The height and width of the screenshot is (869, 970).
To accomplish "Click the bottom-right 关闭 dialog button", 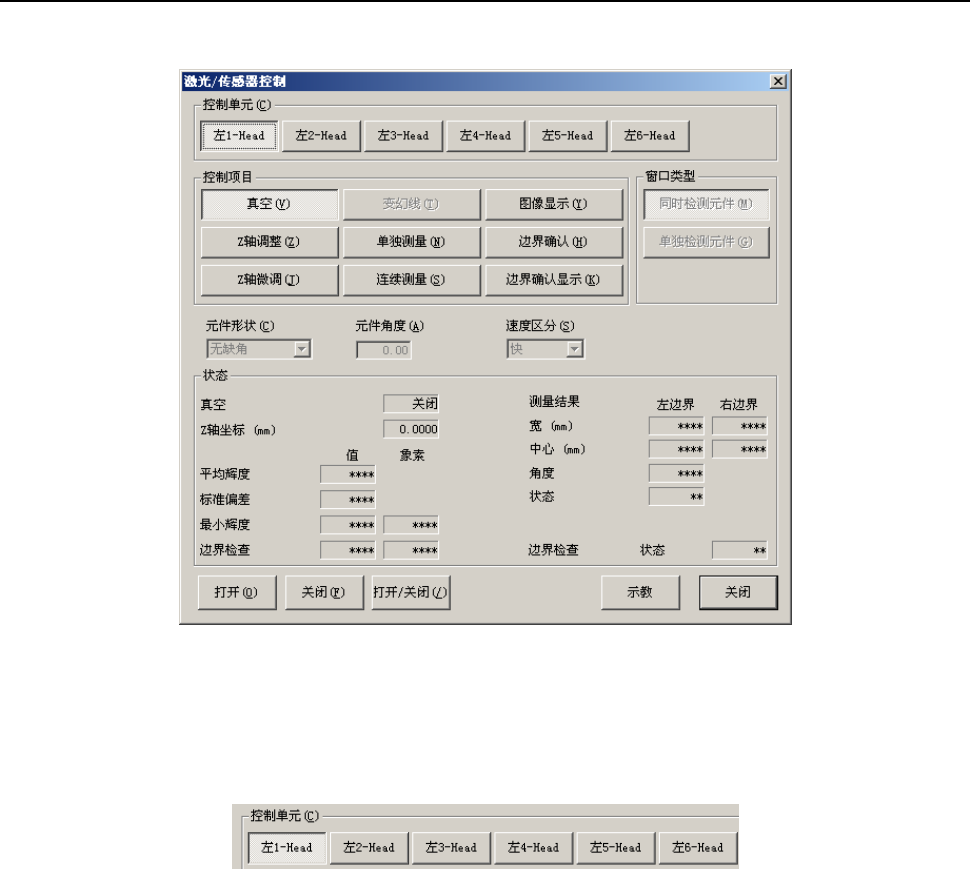I will click(738, 593).
